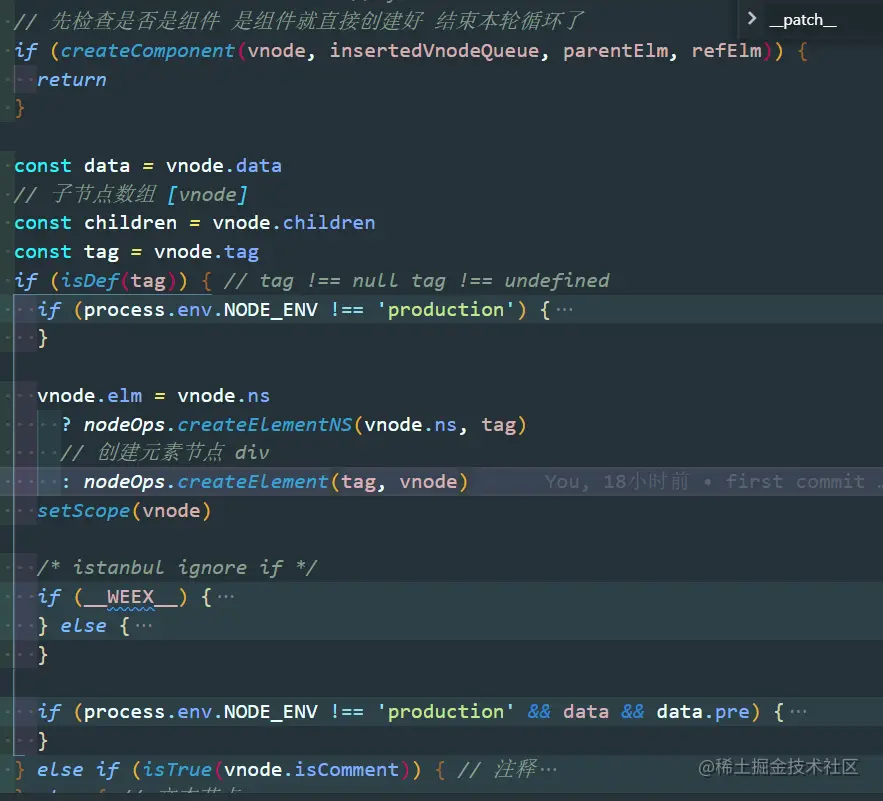Click the '// 子节点数组 [vnode]' comment

point(130,194)
